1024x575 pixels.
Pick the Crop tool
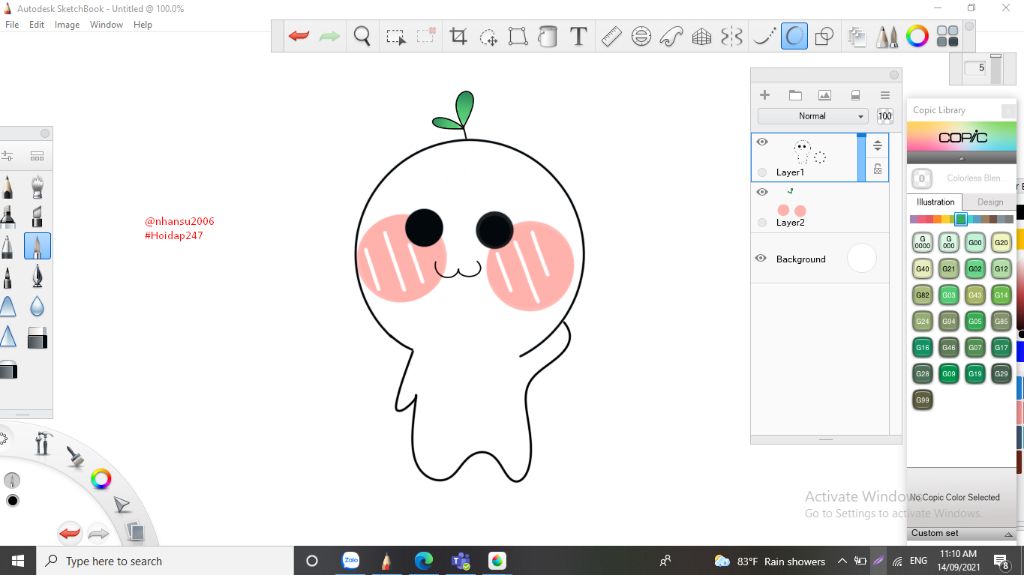point(458,37)
